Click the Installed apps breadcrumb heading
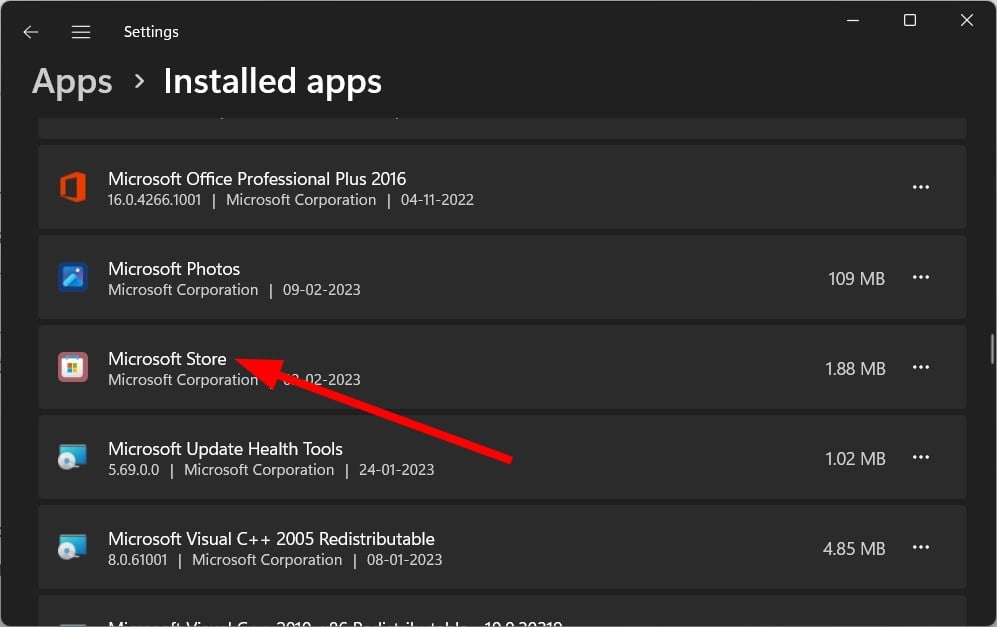The width and height of the screenshot is (997, 627). [x=272, y=81]
